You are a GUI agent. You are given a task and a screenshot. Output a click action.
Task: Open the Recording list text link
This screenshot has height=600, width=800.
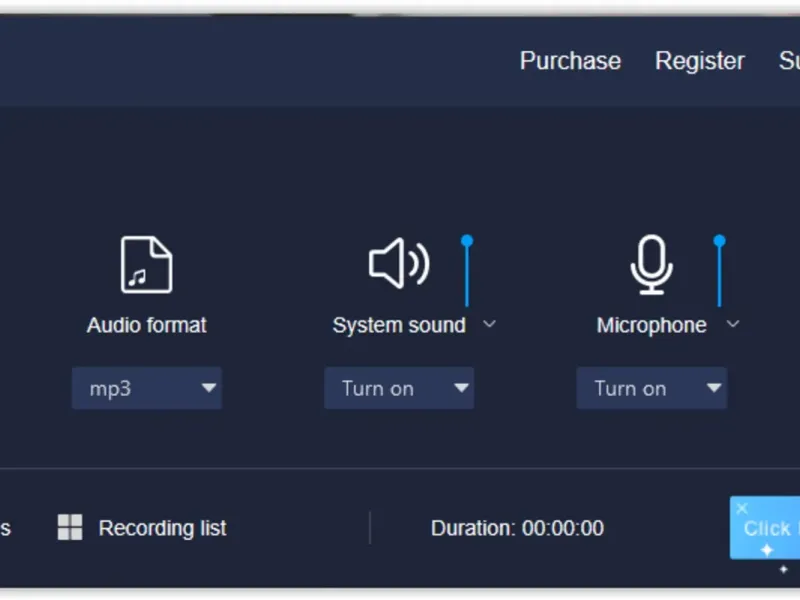162,528
